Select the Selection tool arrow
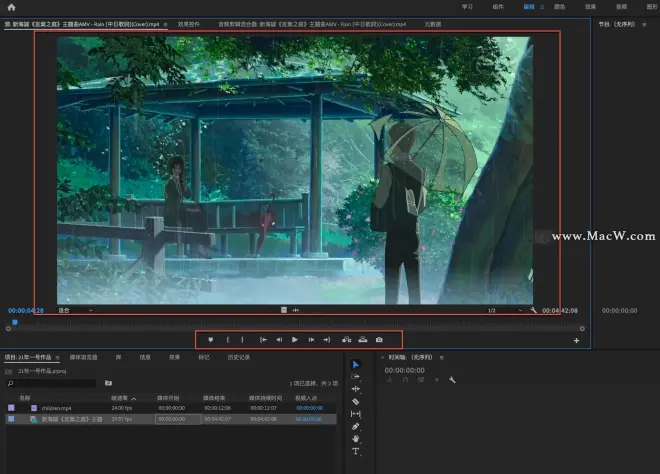This screenshot has width=660, height=474. click(356, 365)
